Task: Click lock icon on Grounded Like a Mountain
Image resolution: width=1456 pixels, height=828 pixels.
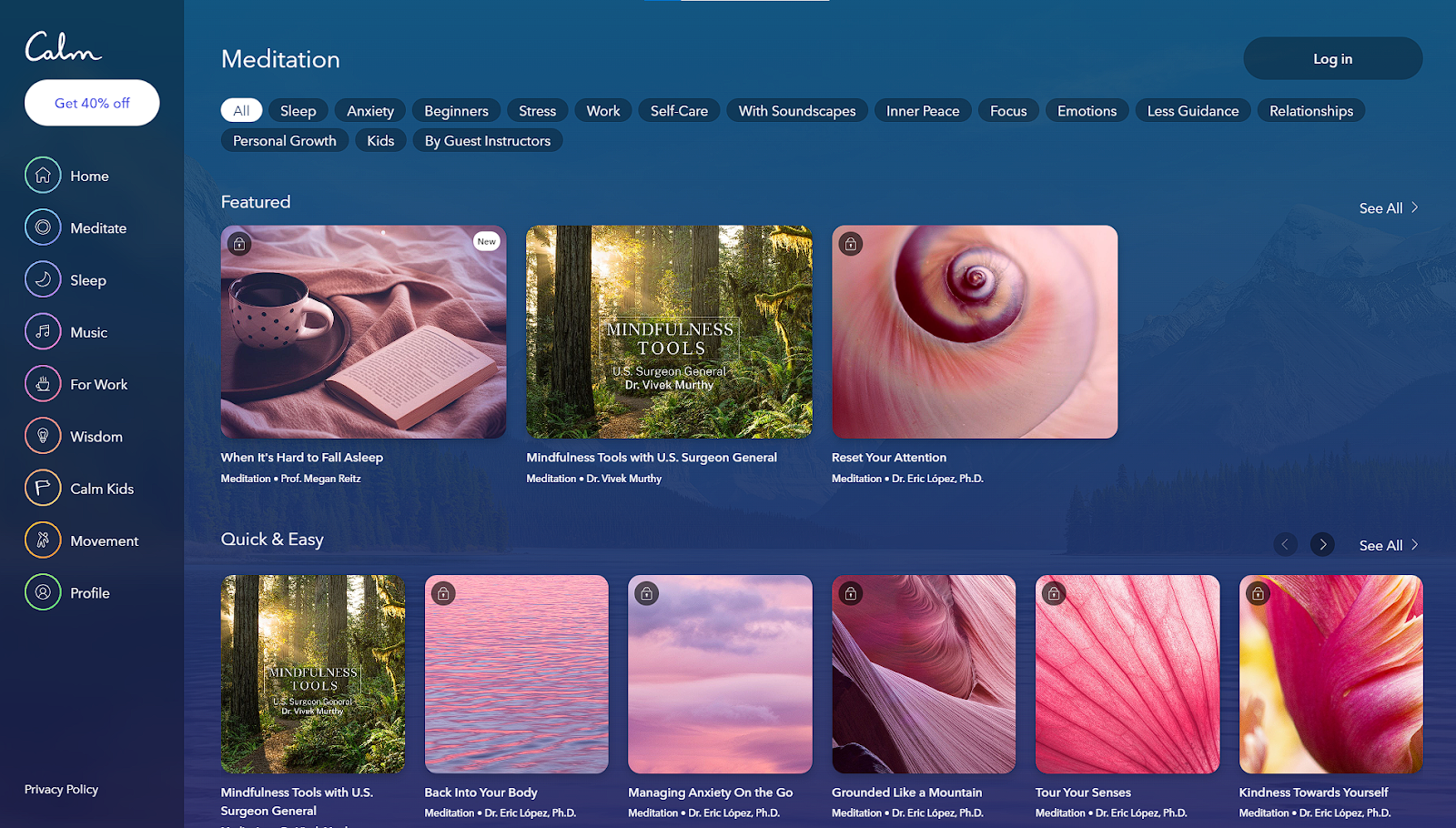Action: 851,593
